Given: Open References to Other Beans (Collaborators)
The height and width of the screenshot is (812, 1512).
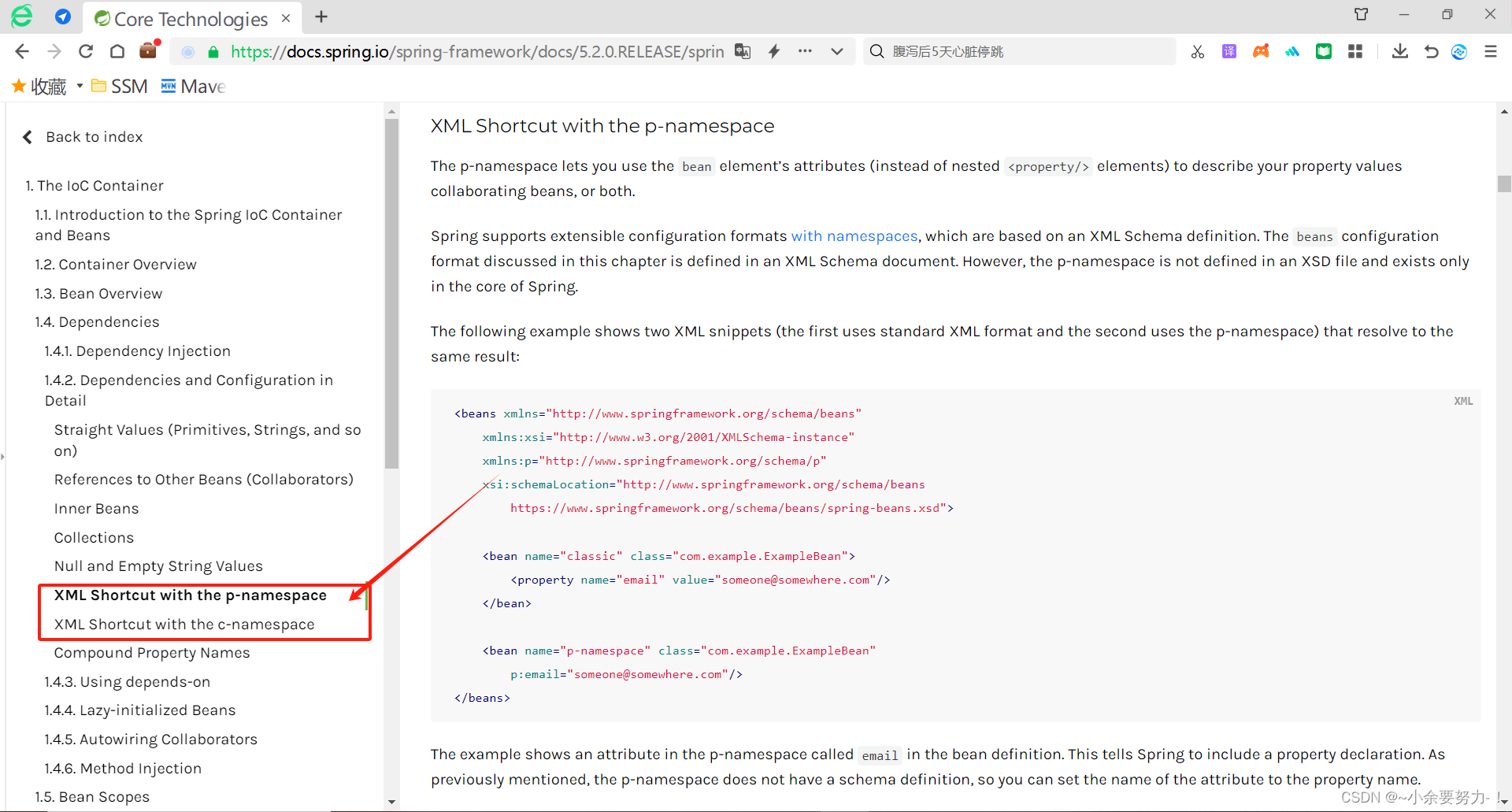Looking at the screenshot, I should (x=204, y=480).
